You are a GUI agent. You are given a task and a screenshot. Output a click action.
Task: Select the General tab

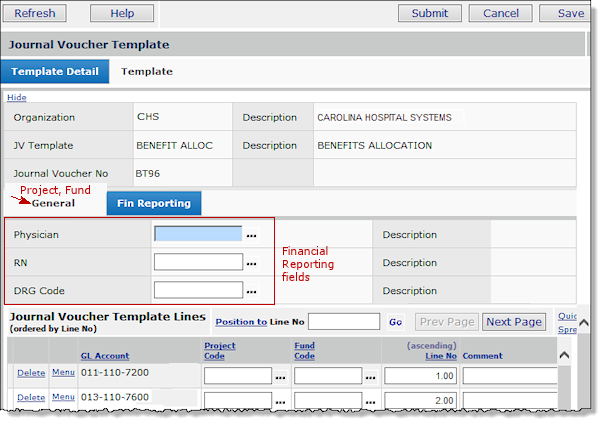pyautogui.click(x=53, y=203)
